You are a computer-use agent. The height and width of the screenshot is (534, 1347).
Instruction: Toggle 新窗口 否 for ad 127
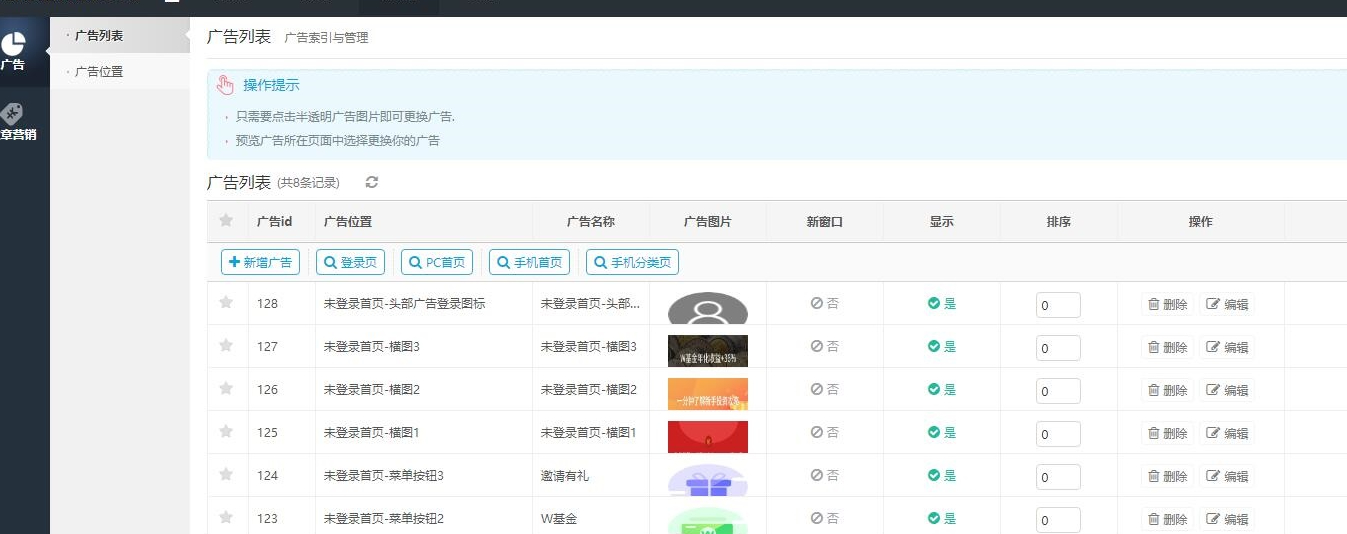[x=825, y=346]
